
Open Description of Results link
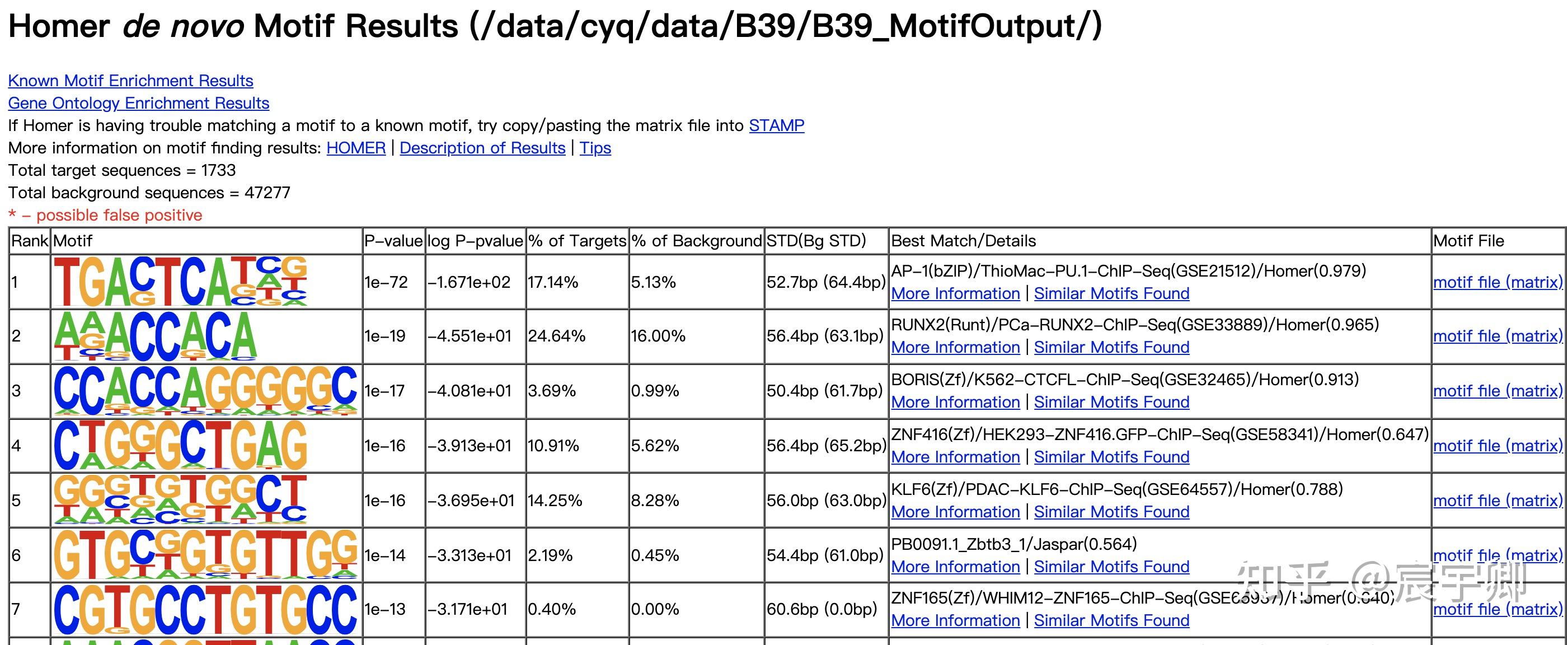tap(482, 148)
